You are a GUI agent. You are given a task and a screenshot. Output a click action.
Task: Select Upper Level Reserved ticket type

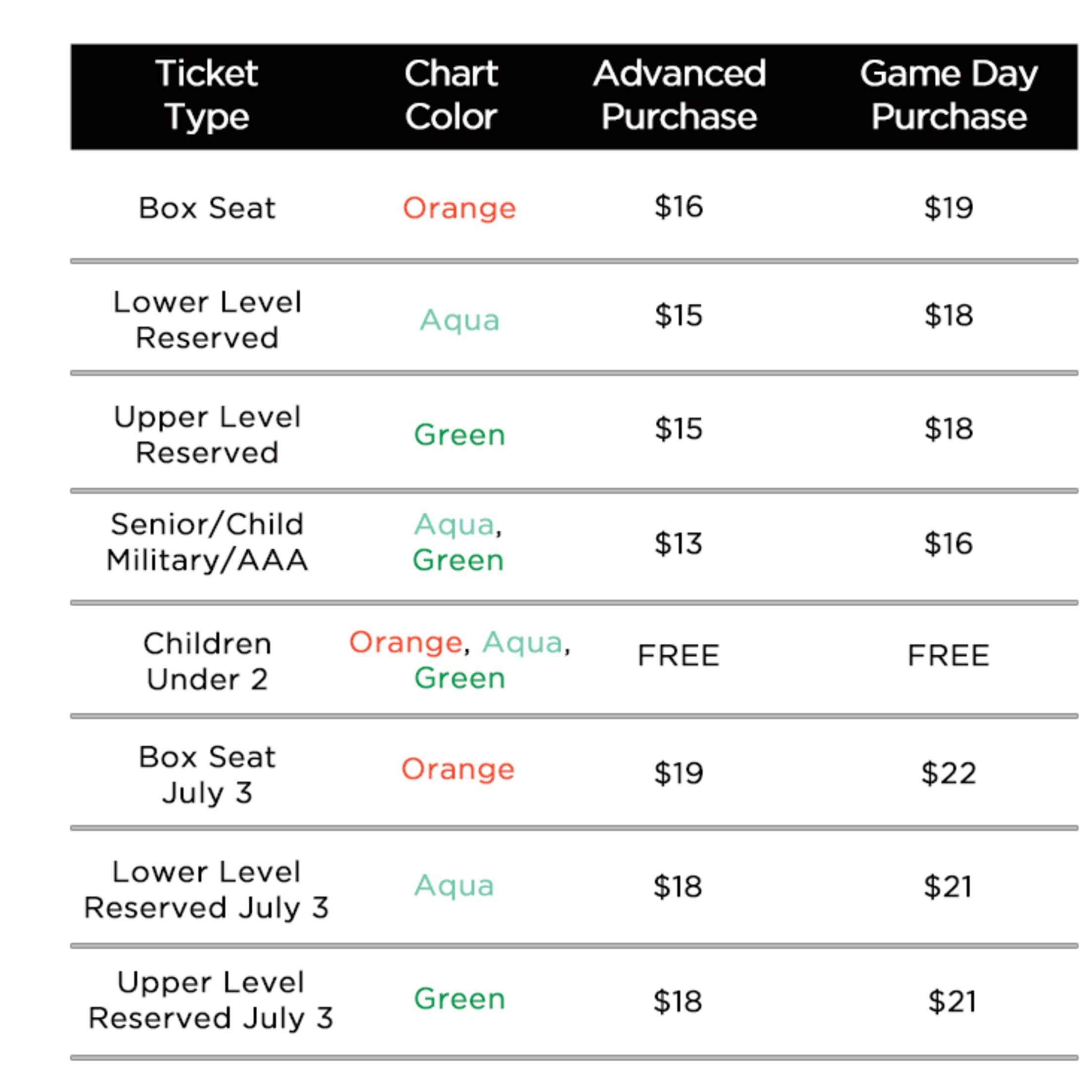pos(207,435)
